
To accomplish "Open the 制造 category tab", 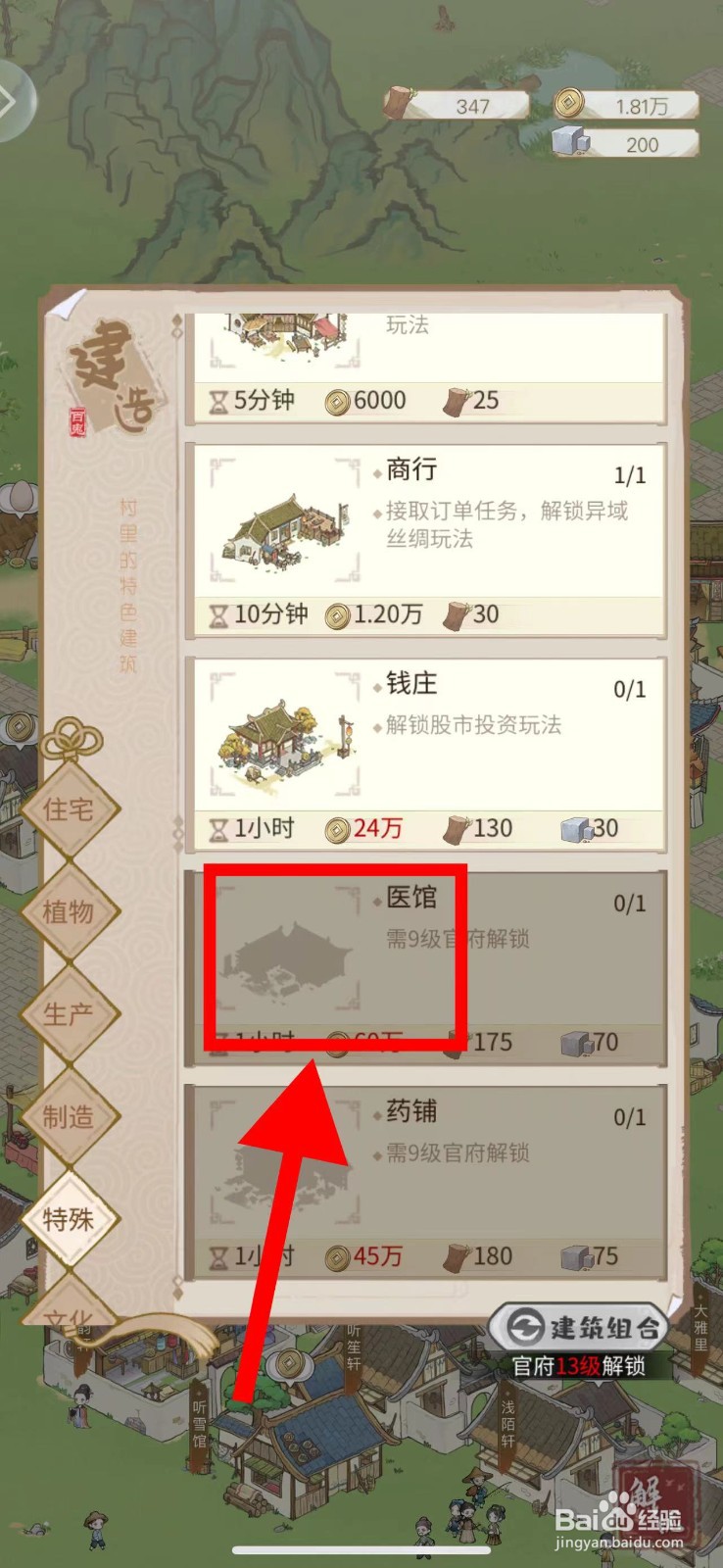I will tap(69, 1117).
